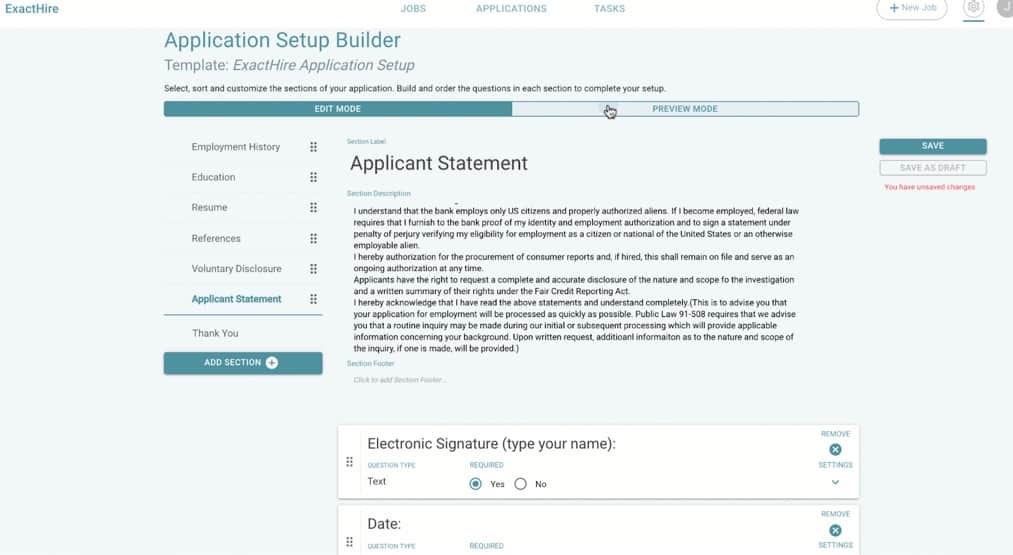
Task: Set Electronic Signature required to No
Action: (x=520, y=484)
